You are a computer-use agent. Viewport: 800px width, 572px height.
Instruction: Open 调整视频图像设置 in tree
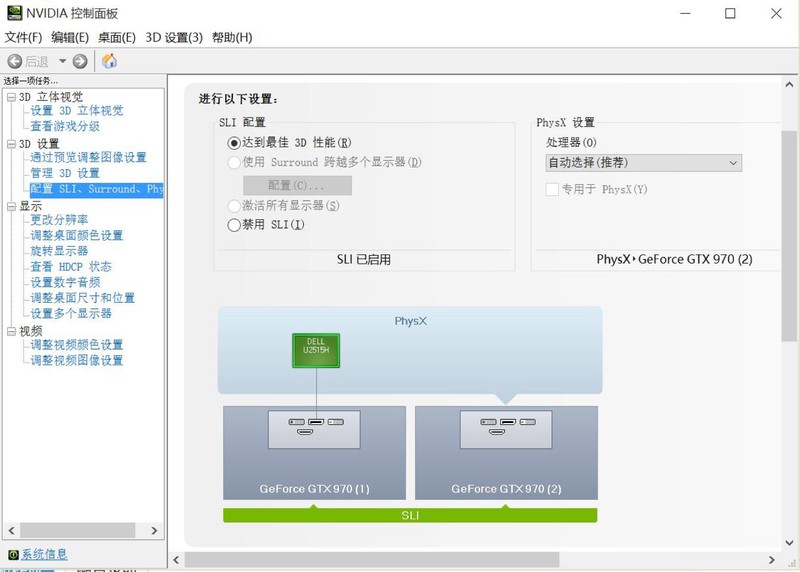point(77,360)
